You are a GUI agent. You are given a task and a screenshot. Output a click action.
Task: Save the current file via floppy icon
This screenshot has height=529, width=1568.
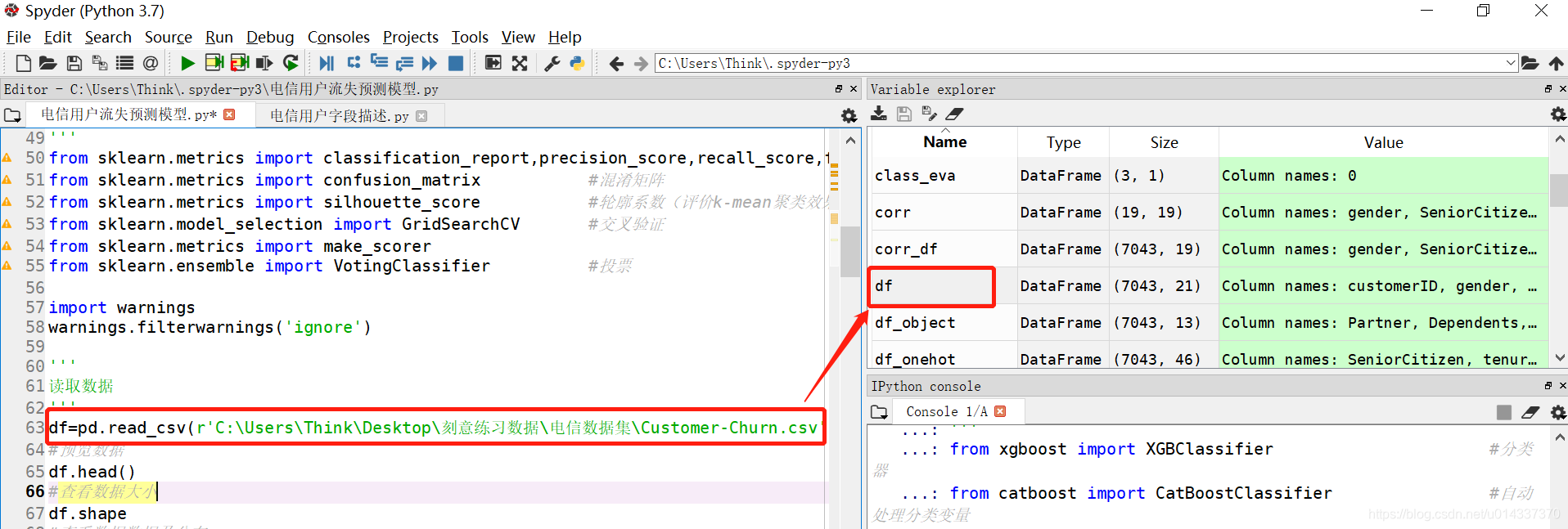[x=74, y=63]
